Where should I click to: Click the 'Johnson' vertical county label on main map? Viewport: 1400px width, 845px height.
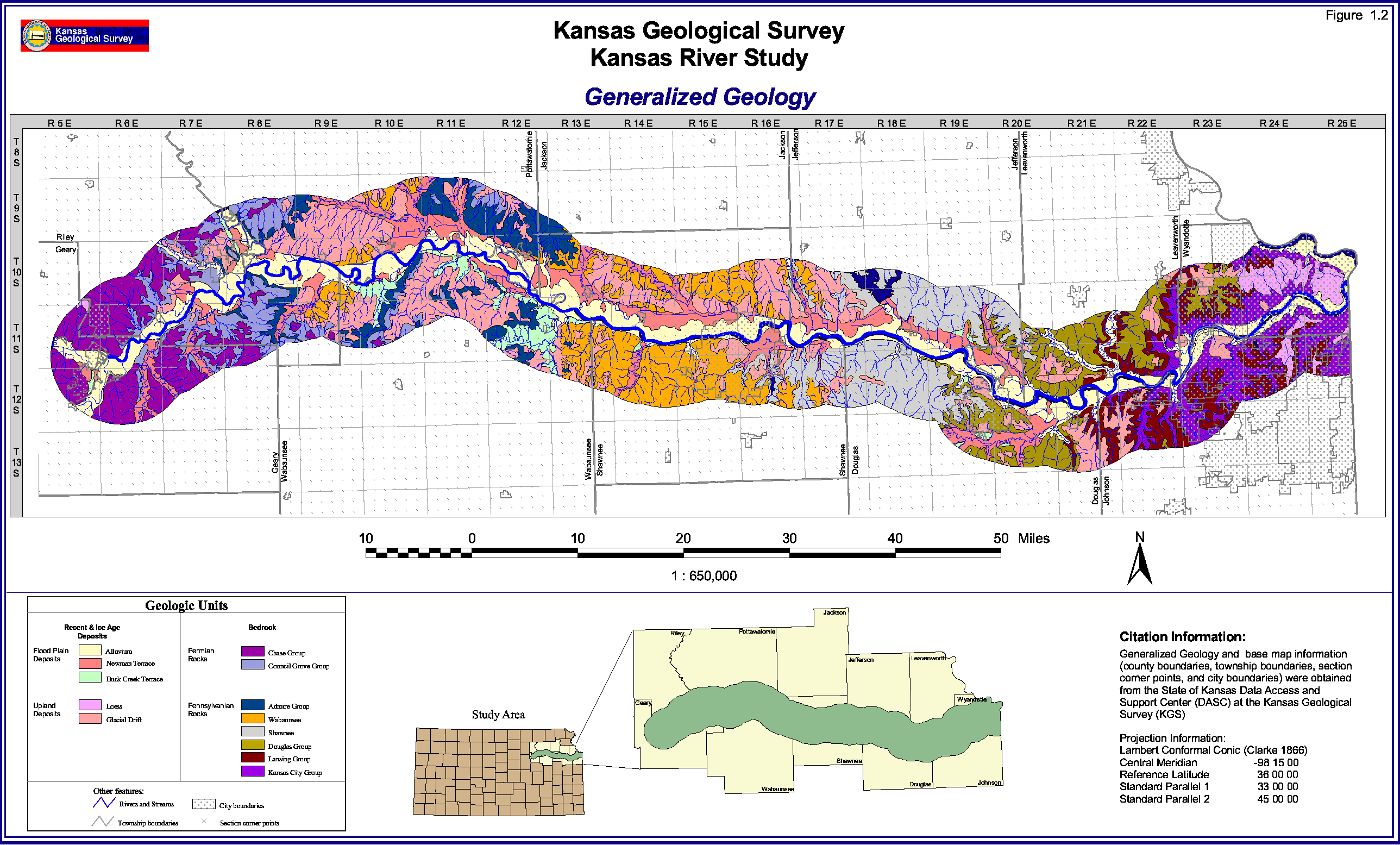click(x=1106, y=490)
